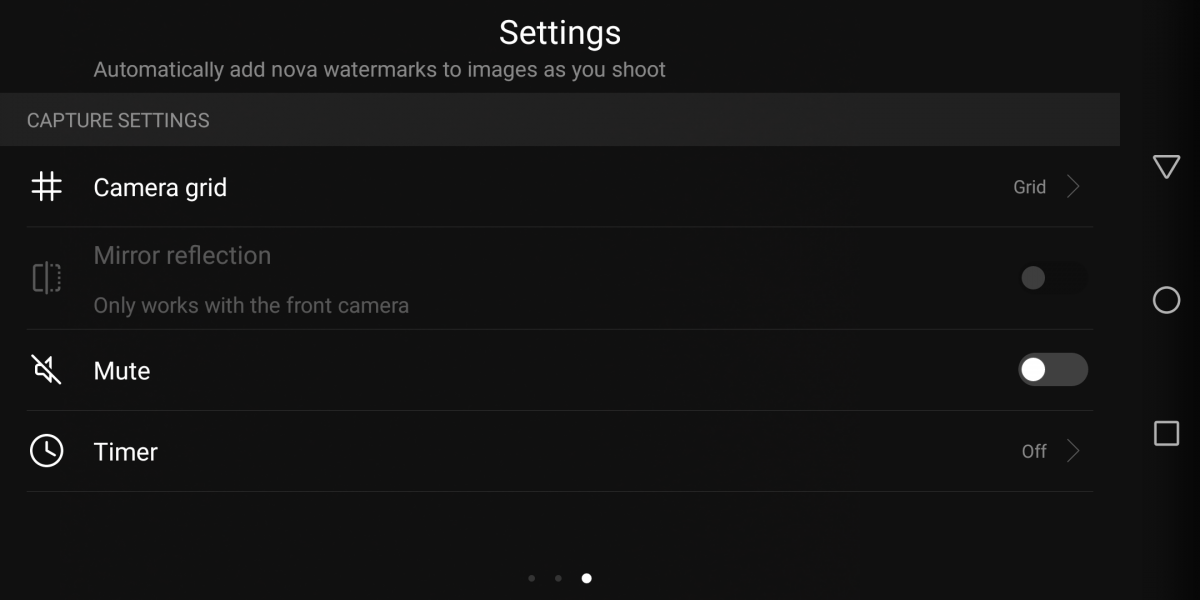Toggle the Mirror reflection switch
1200x600 pixels.
coord(1052,278)
